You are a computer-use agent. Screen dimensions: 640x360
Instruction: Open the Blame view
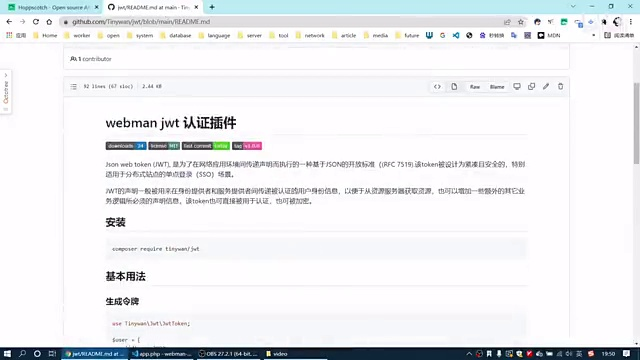coord(497,87)
